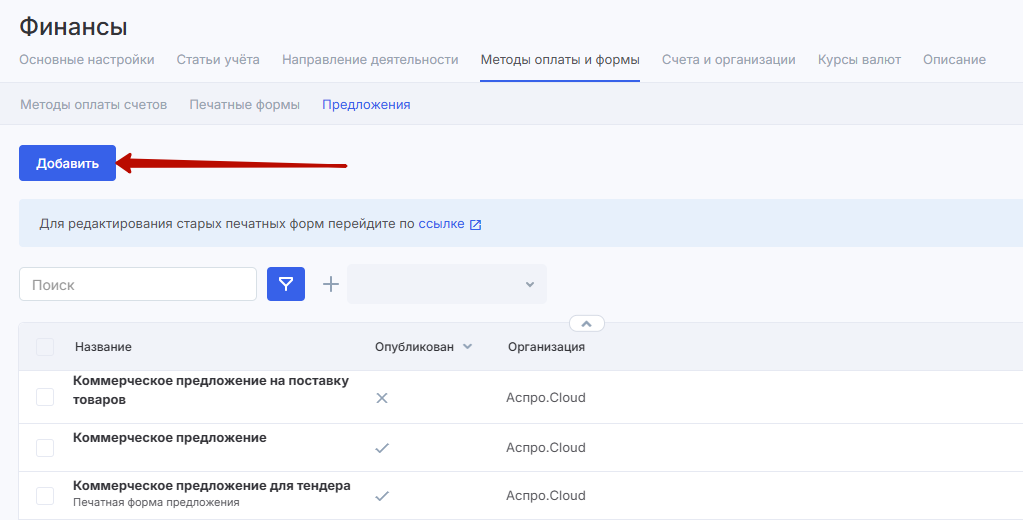
Task: Follow the ссылке link for old forms
Action: tap(441, 224)
